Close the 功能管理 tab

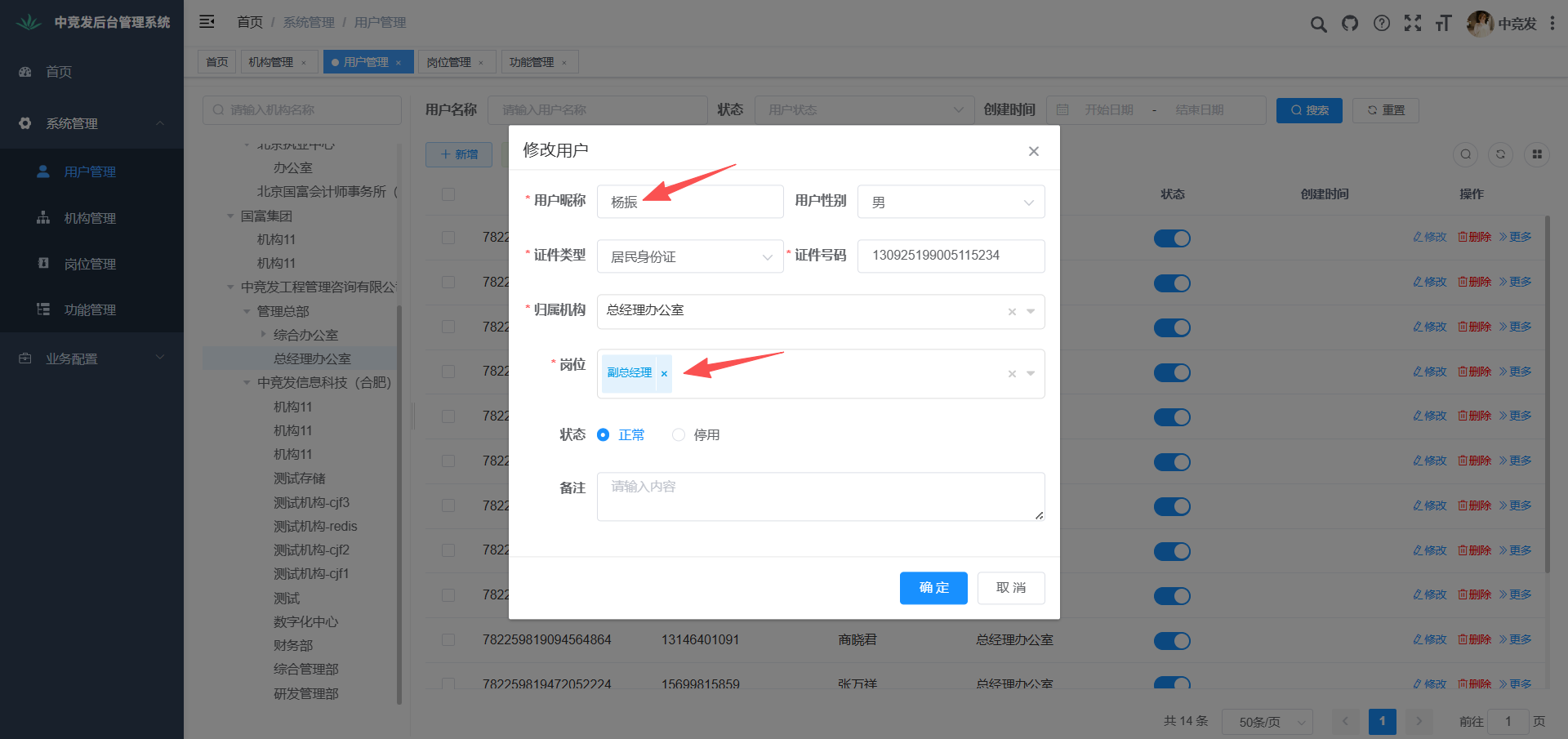564,63
